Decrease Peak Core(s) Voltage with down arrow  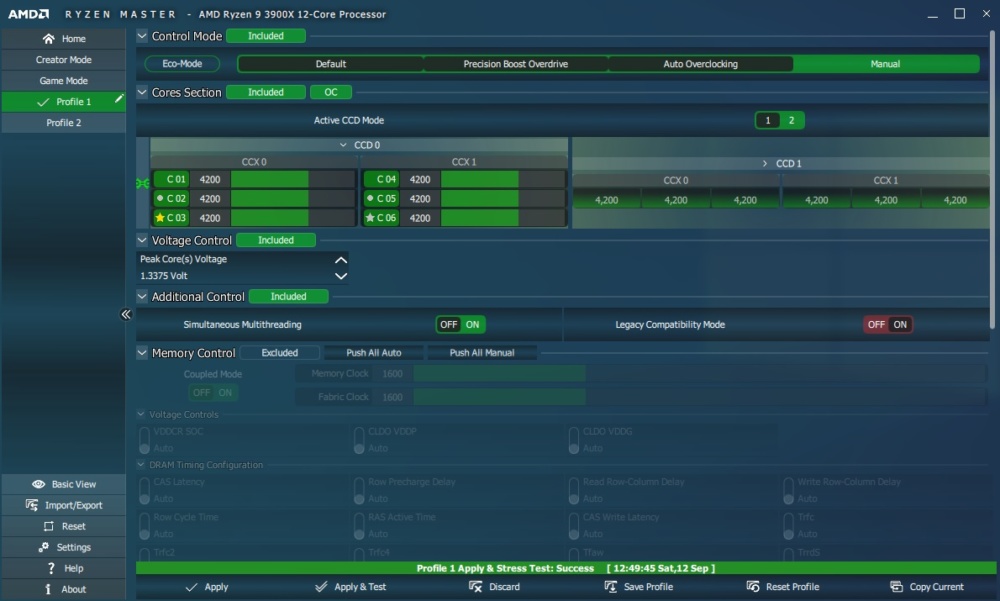(341, 276)
